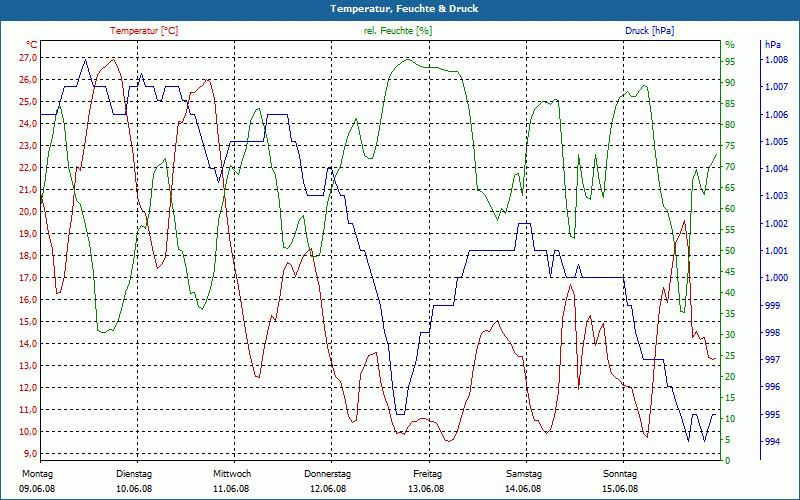
Task: Click the '18,0' temperature axis value
Action: pos(28,256)
